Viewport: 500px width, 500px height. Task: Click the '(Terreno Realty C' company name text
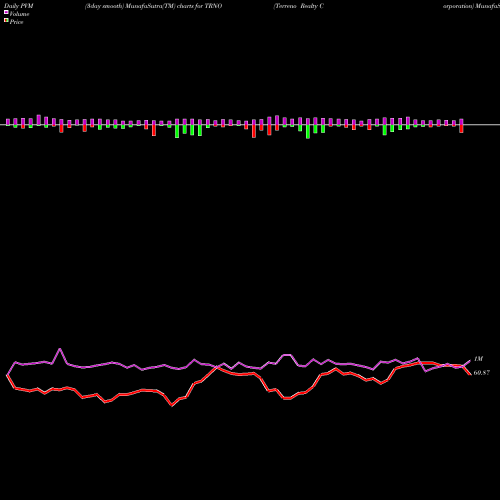pos(299,6)
